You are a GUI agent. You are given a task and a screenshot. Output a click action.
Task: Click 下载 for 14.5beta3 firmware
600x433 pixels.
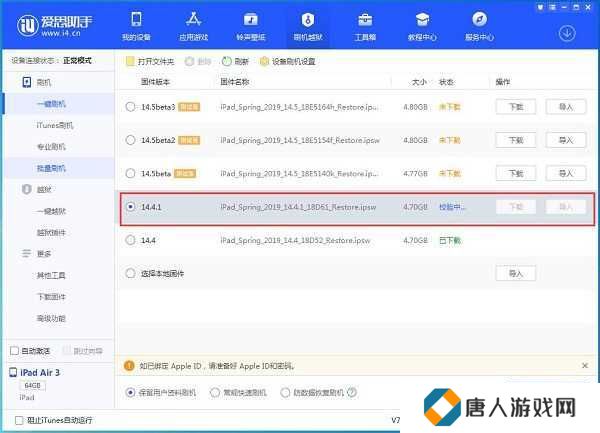coord(515,107)
